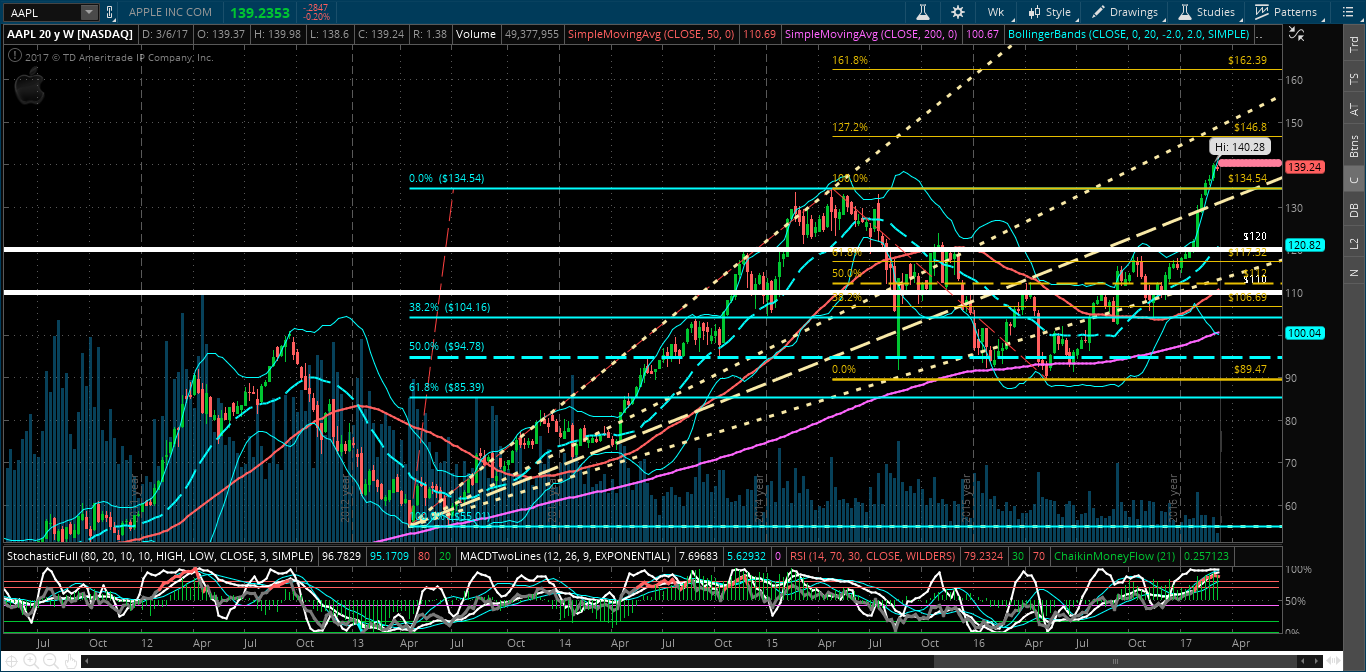
Task: Click the 161.8% Fibonacci level label
Action: click(x=850, y=60)
